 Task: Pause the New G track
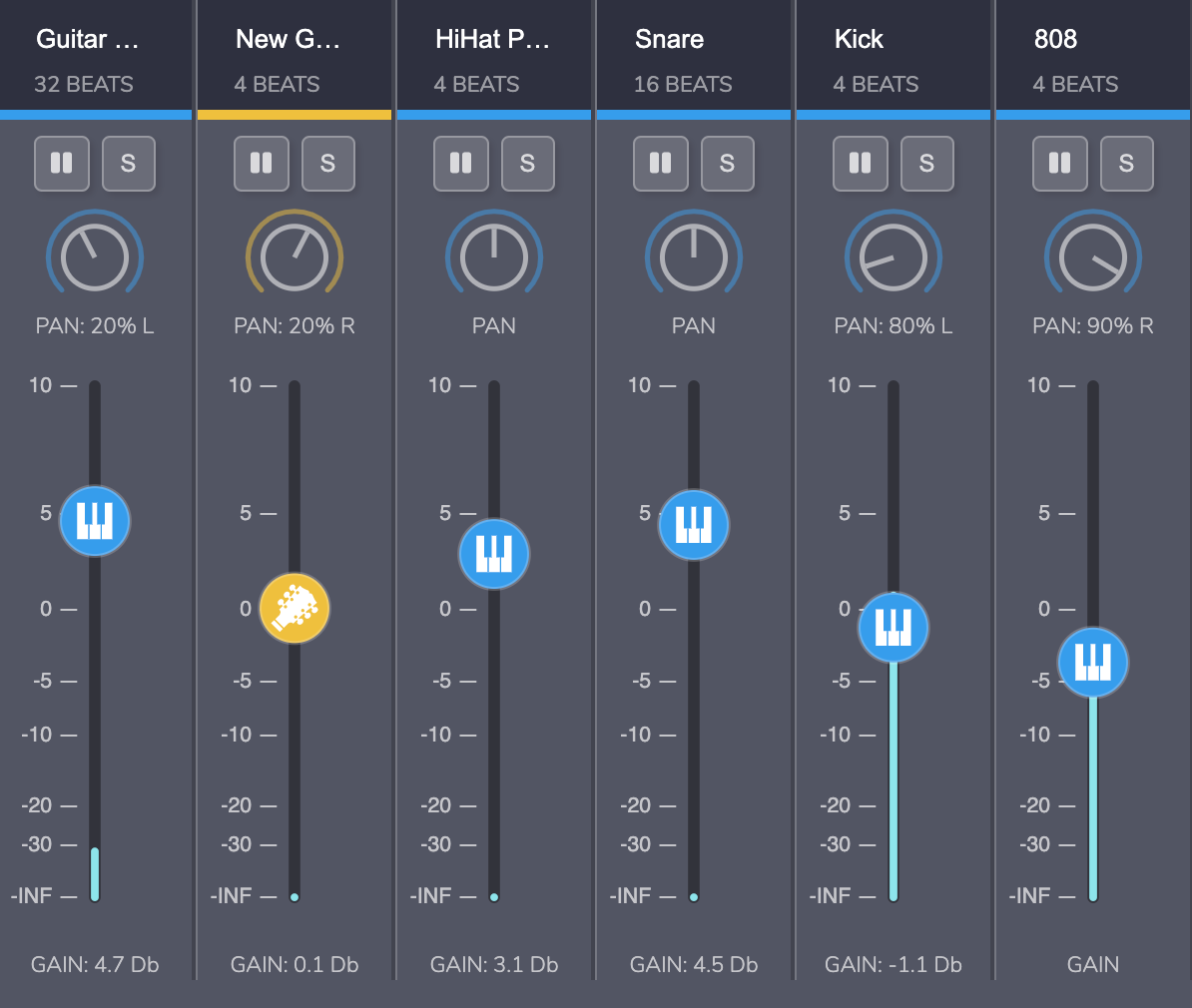click(262, 164)
